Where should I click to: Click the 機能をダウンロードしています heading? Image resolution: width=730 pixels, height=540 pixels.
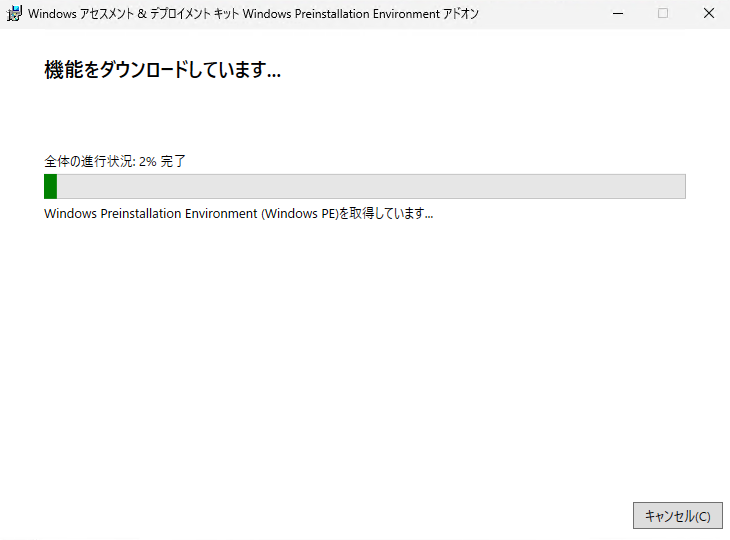[x=162, y=70]
